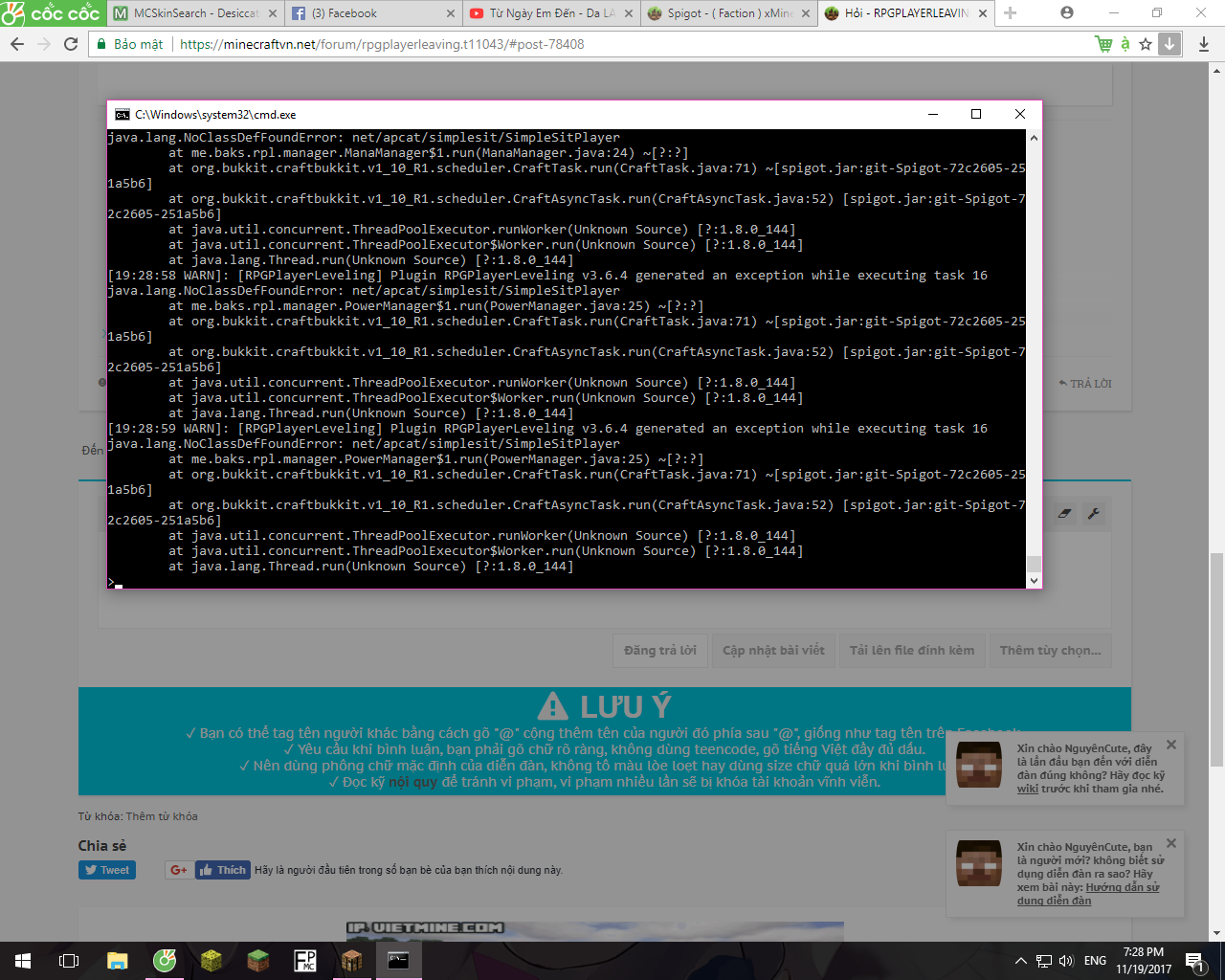Switch to Cốc Cốc browser on taskbar
This screenshot has height=980, width=1225.
(x=165, y=961)
